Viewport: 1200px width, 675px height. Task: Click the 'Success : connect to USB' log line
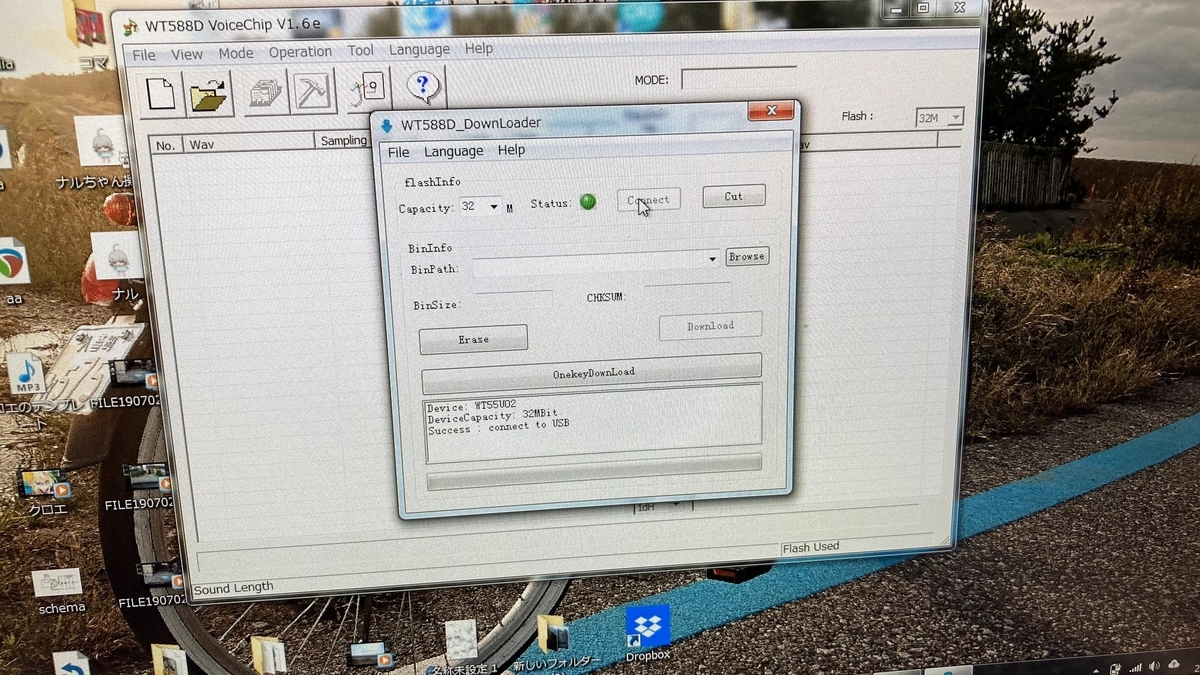(498, 429)
